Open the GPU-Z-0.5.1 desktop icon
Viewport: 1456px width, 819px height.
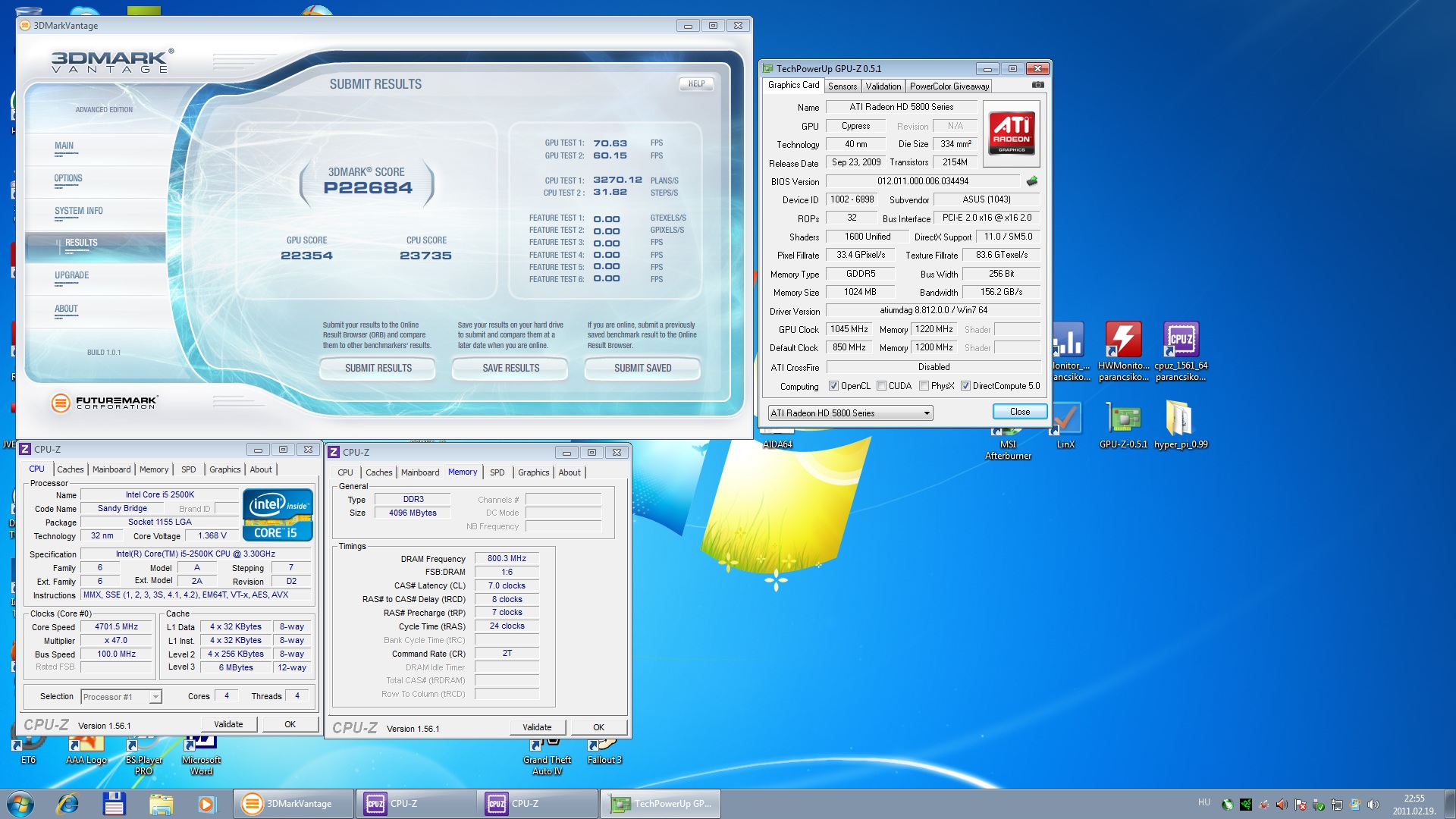pos(1123,418)
